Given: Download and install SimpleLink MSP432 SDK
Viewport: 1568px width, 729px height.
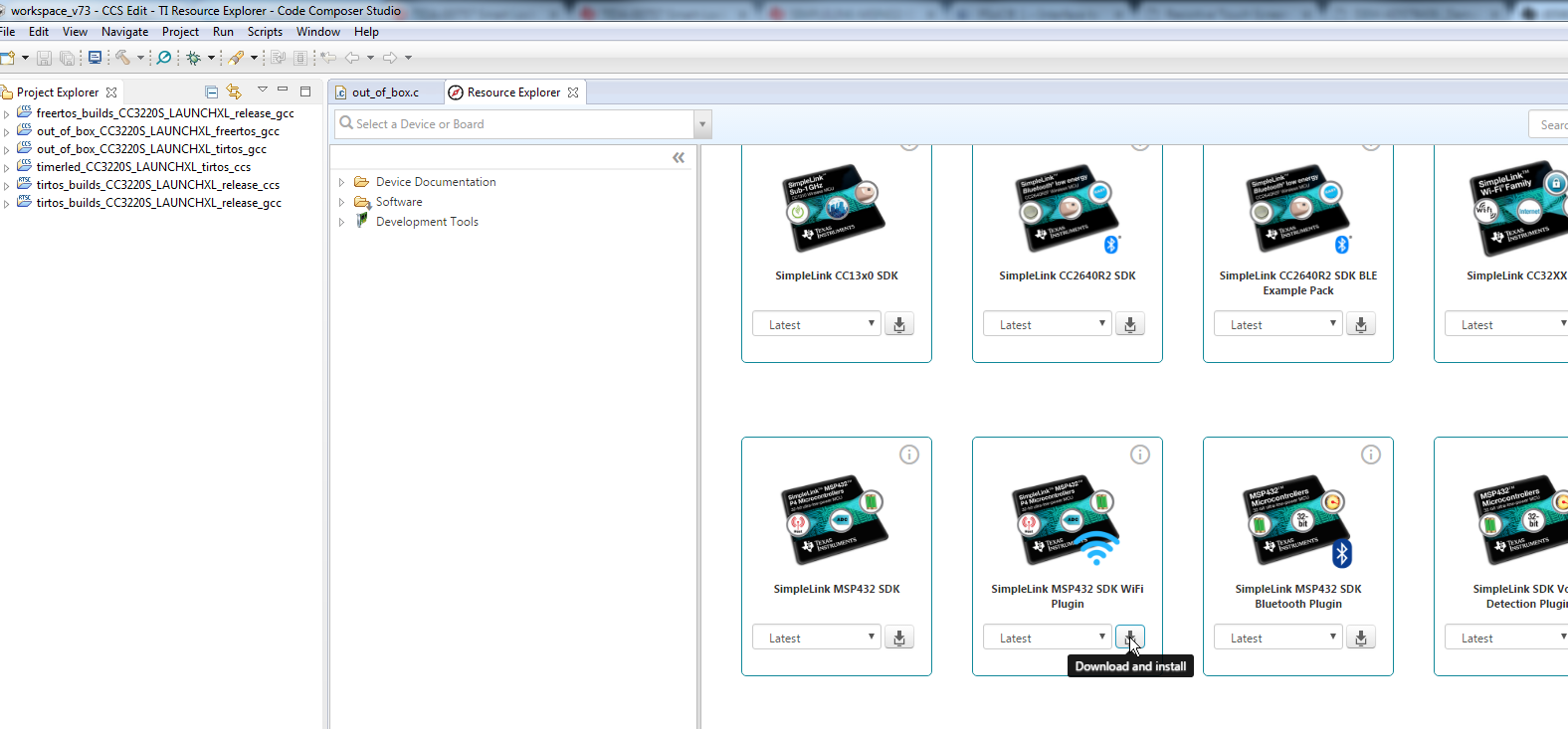Looking at the screenshot, I should tap(899, 638).
